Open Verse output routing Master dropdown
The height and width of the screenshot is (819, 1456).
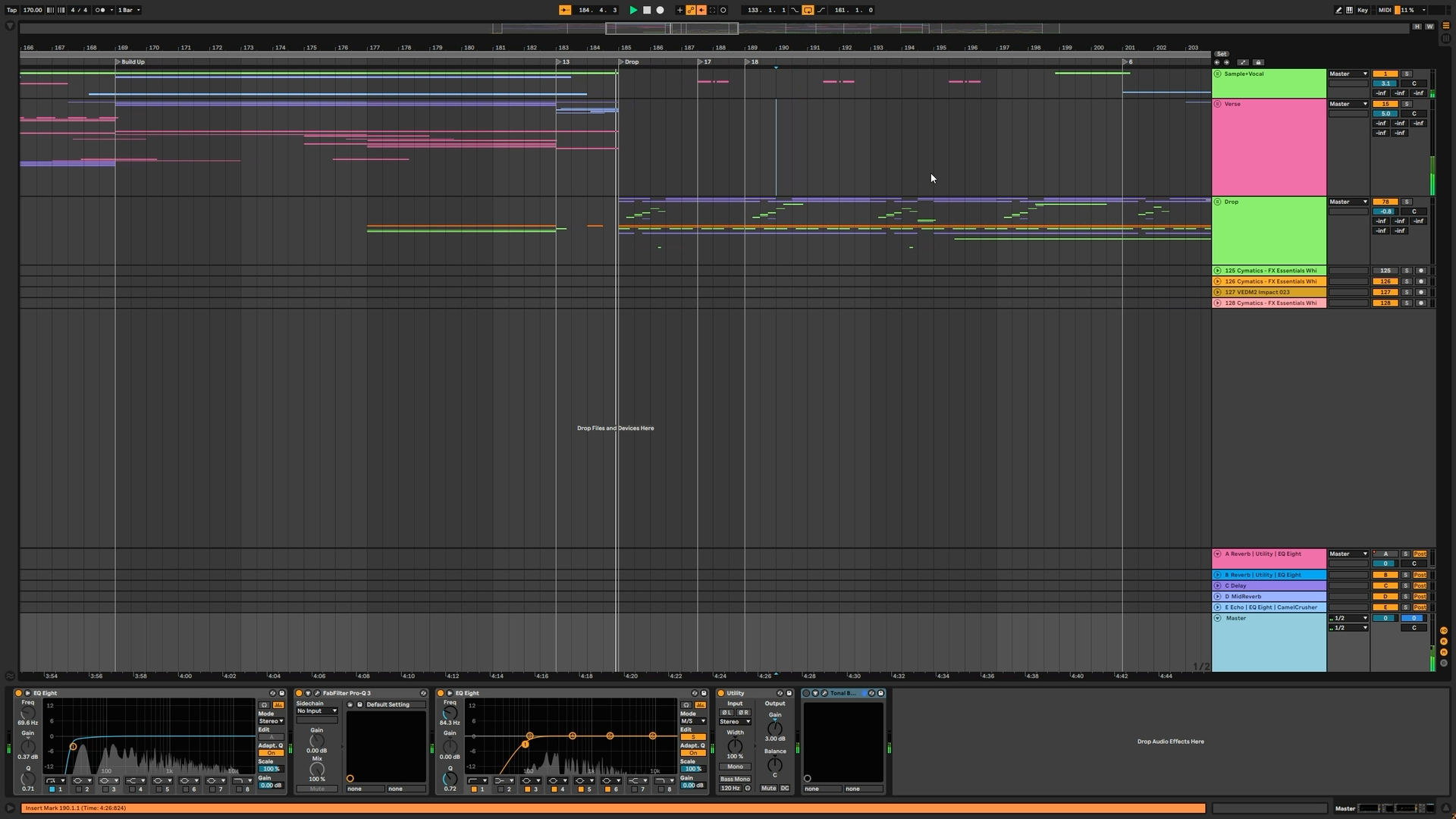click(1348, 104)
